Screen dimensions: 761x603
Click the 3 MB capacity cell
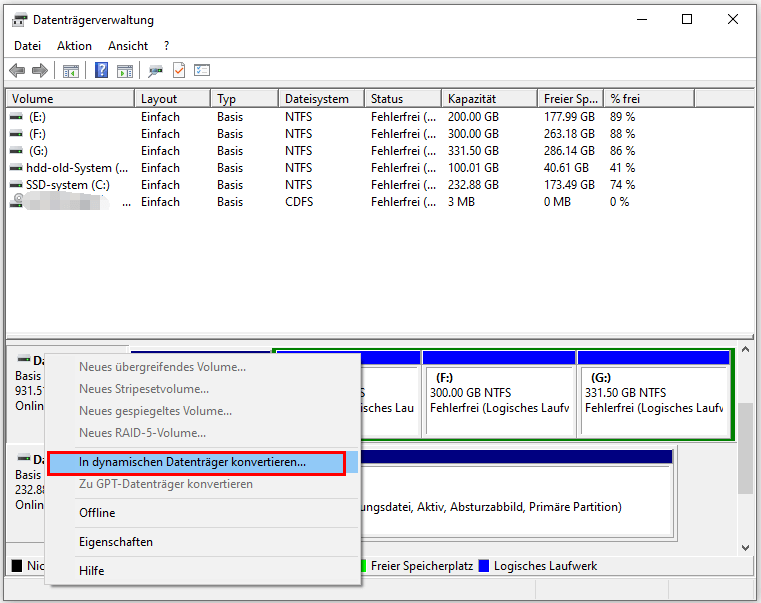461,202
